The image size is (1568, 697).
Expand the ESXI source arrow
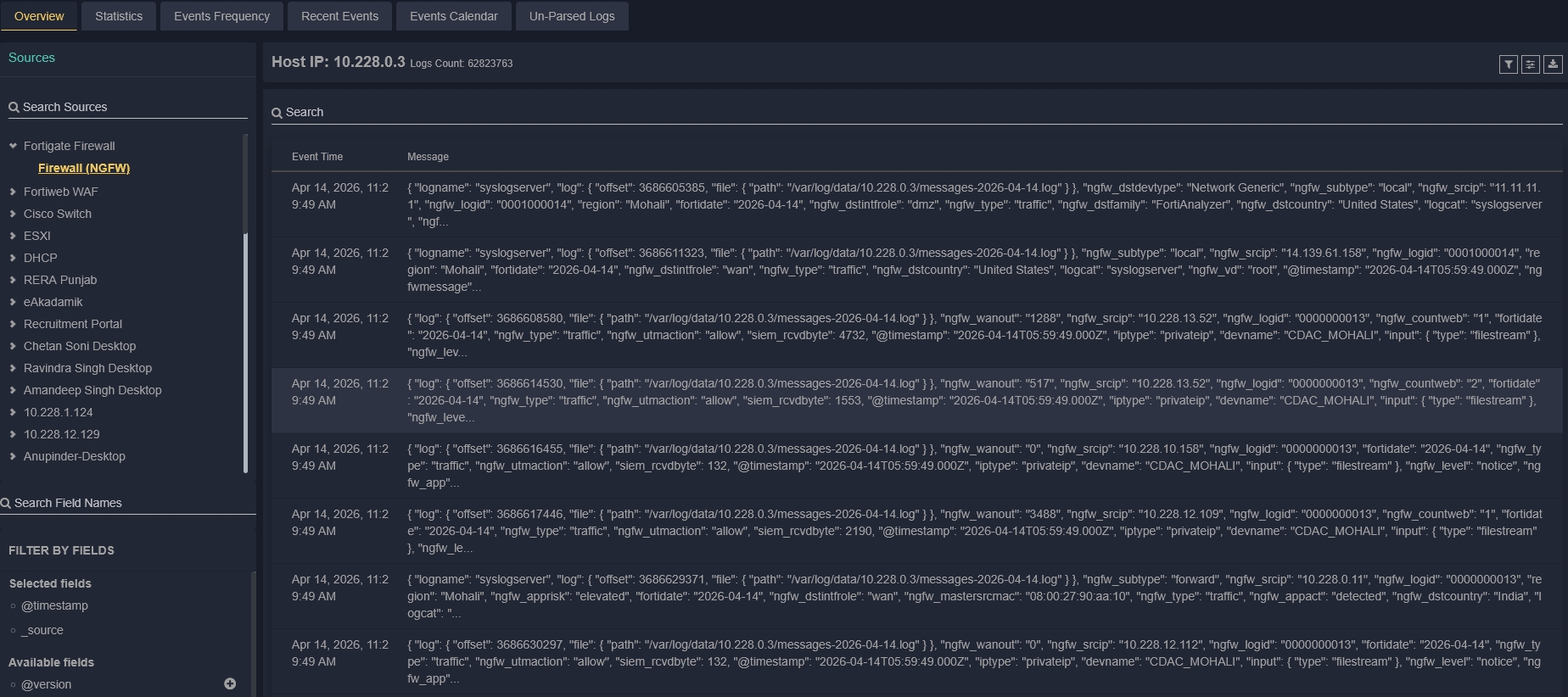[x=13, y=236]
